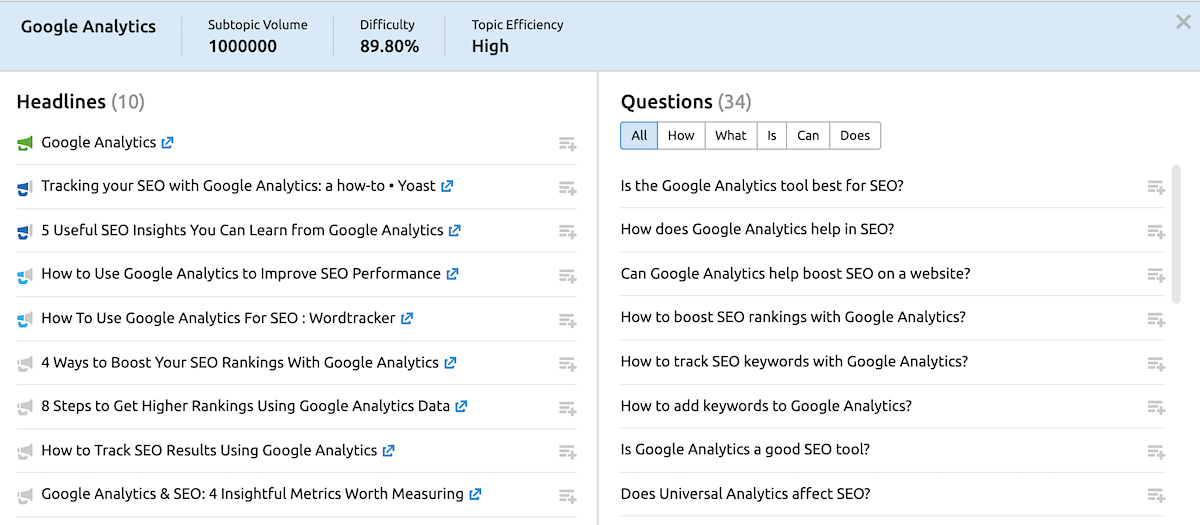Click question 'Is the Google Analytics tool best for SEO?'
Screen dimensions: 1200x525
click(x=762, y=186)
